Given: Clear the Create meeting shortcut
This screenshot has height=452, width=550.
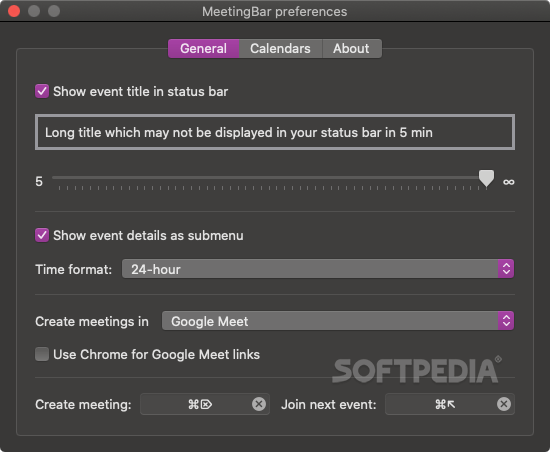Looking at the screenshot, I should coord(259,404).
